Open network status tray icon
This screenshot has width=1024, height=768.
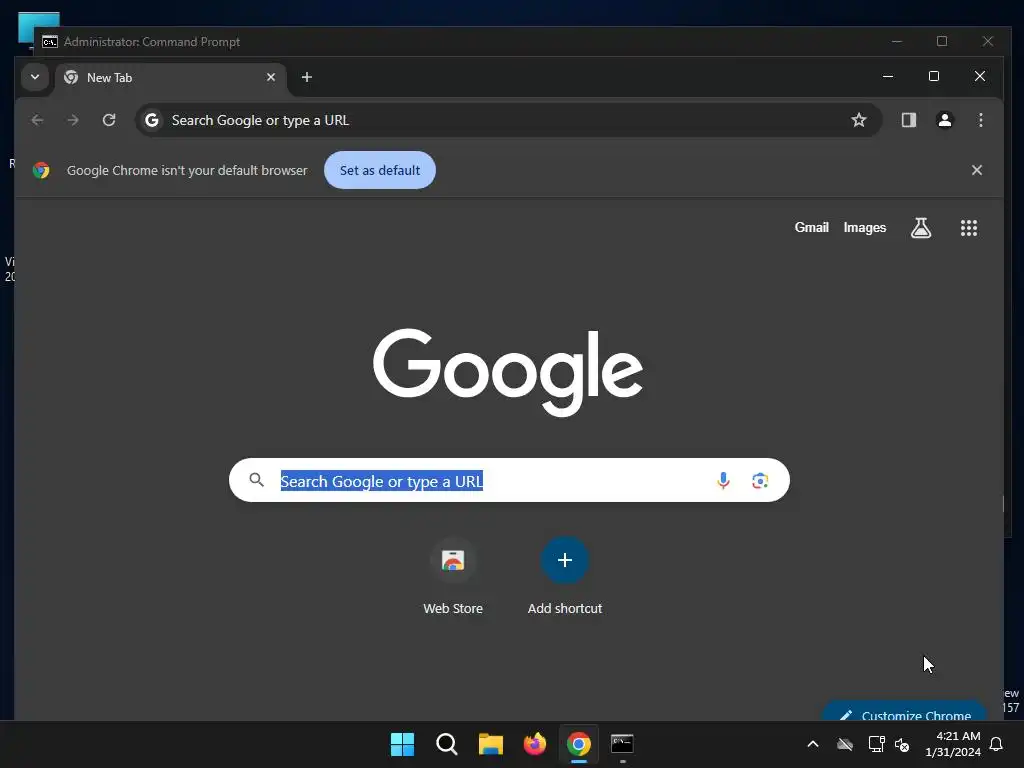tap(876, 744)
